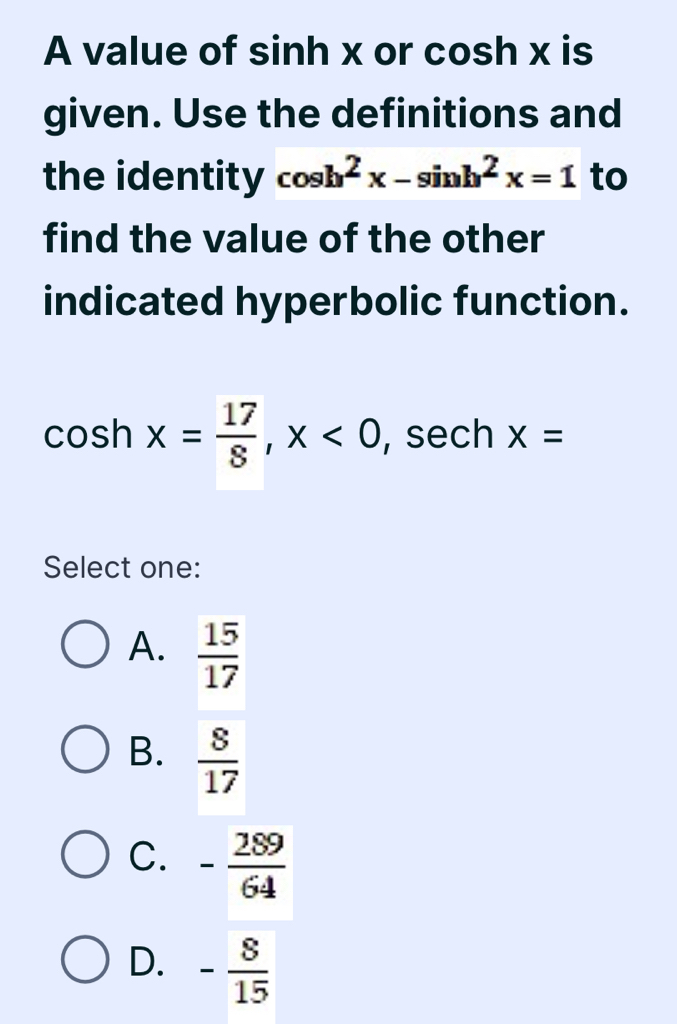677x1024 pixels.
Task: Select radio button for option B
Action: point(86,753)
